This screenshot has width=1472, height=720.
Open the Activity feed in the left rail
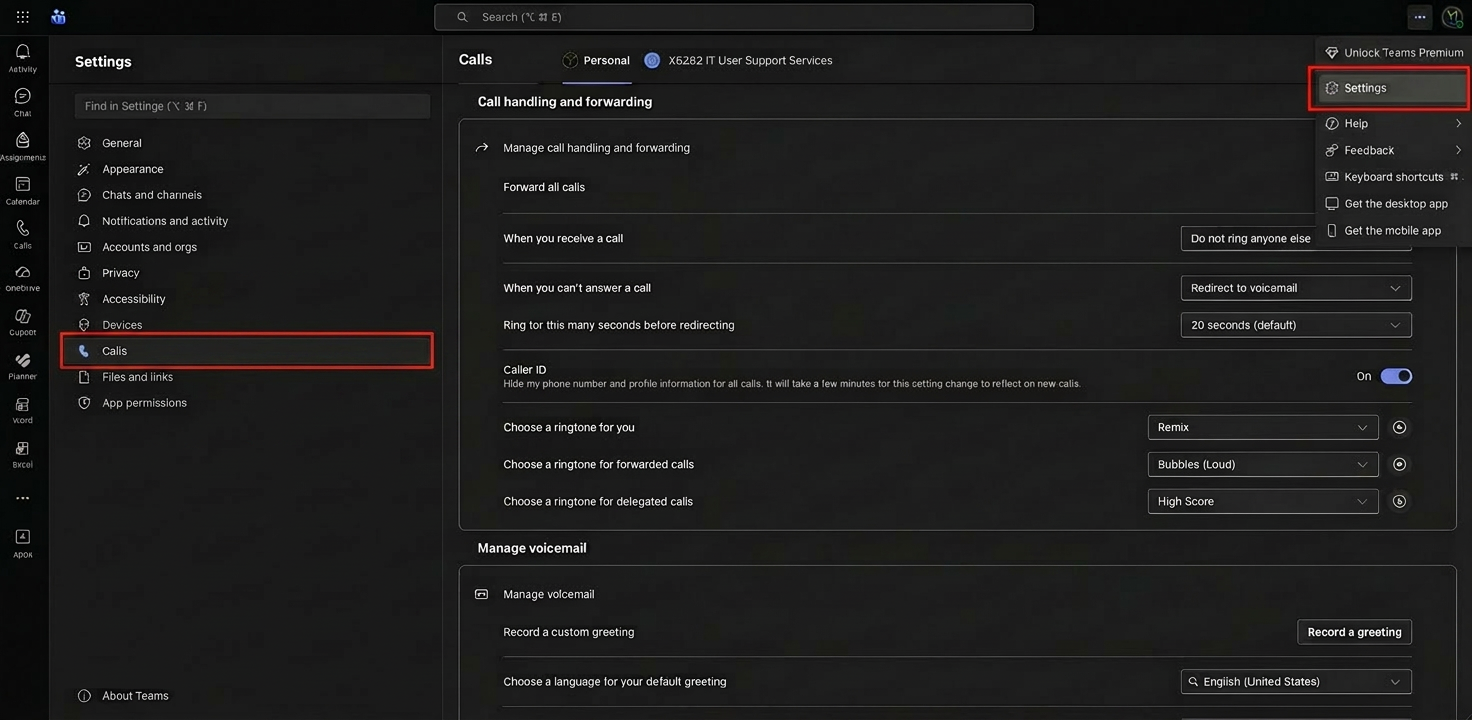pyautogui.click(x=22, y=58)
